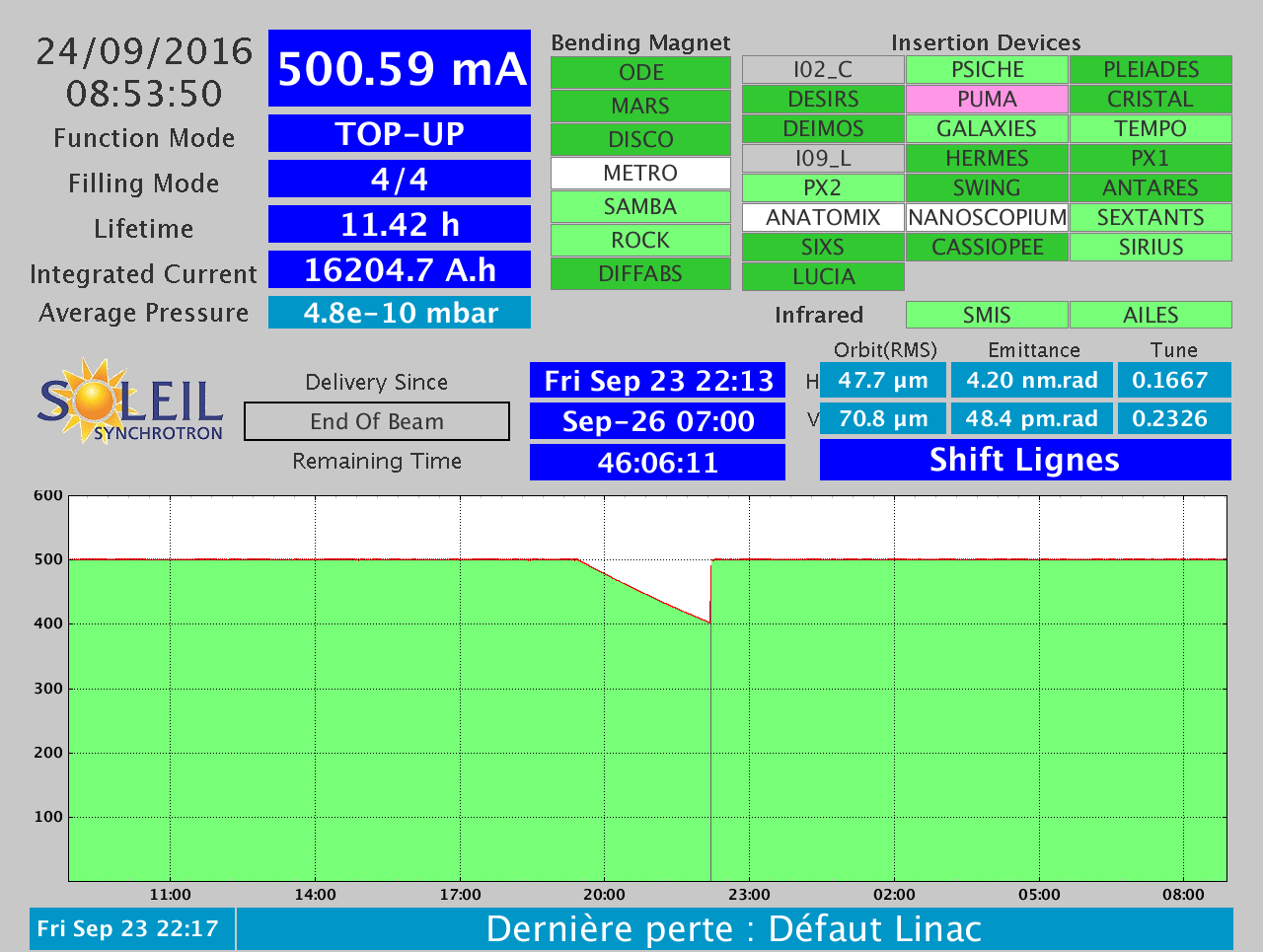Click the 500.59 mA beam current value
Image resolution: width=1263 pixels, height=952 pixels.
coord(400,68)
